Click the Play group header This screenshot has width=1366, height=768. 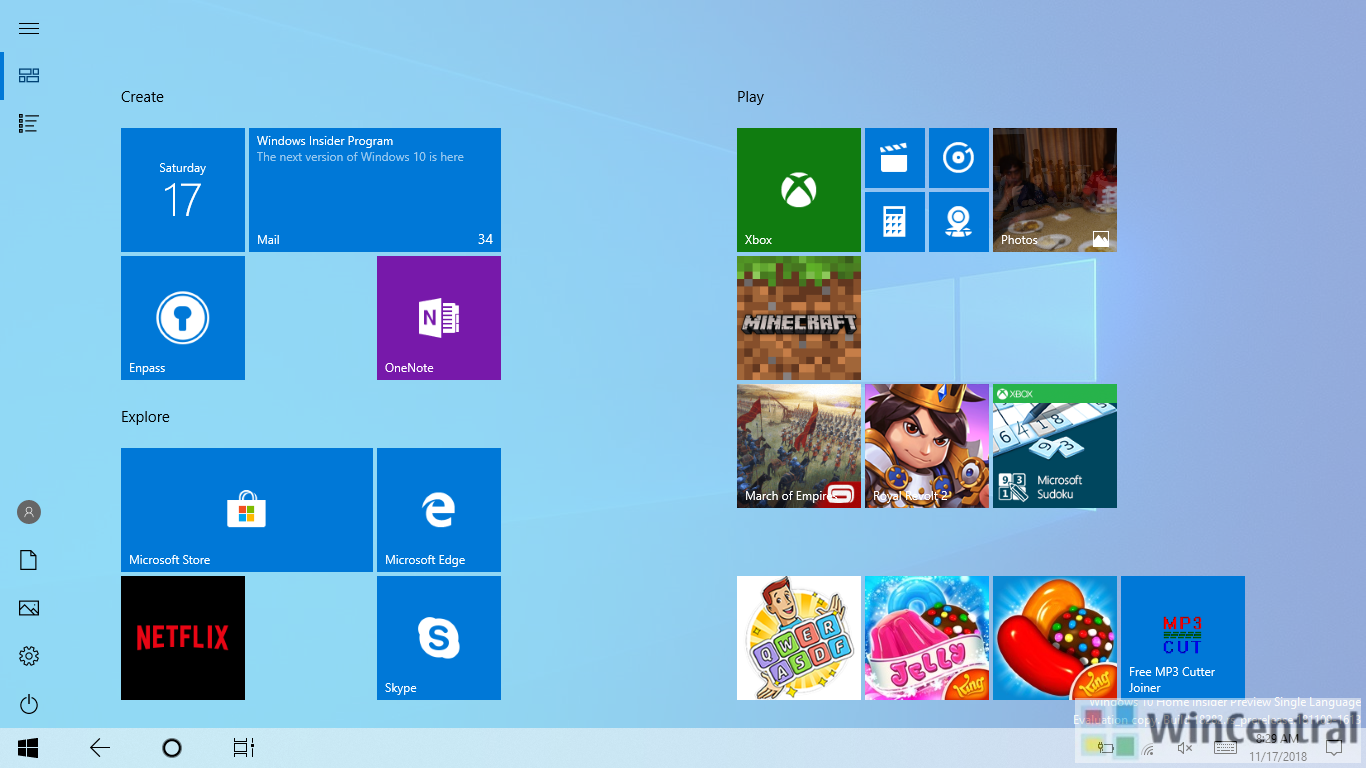[x=750, y=97]
